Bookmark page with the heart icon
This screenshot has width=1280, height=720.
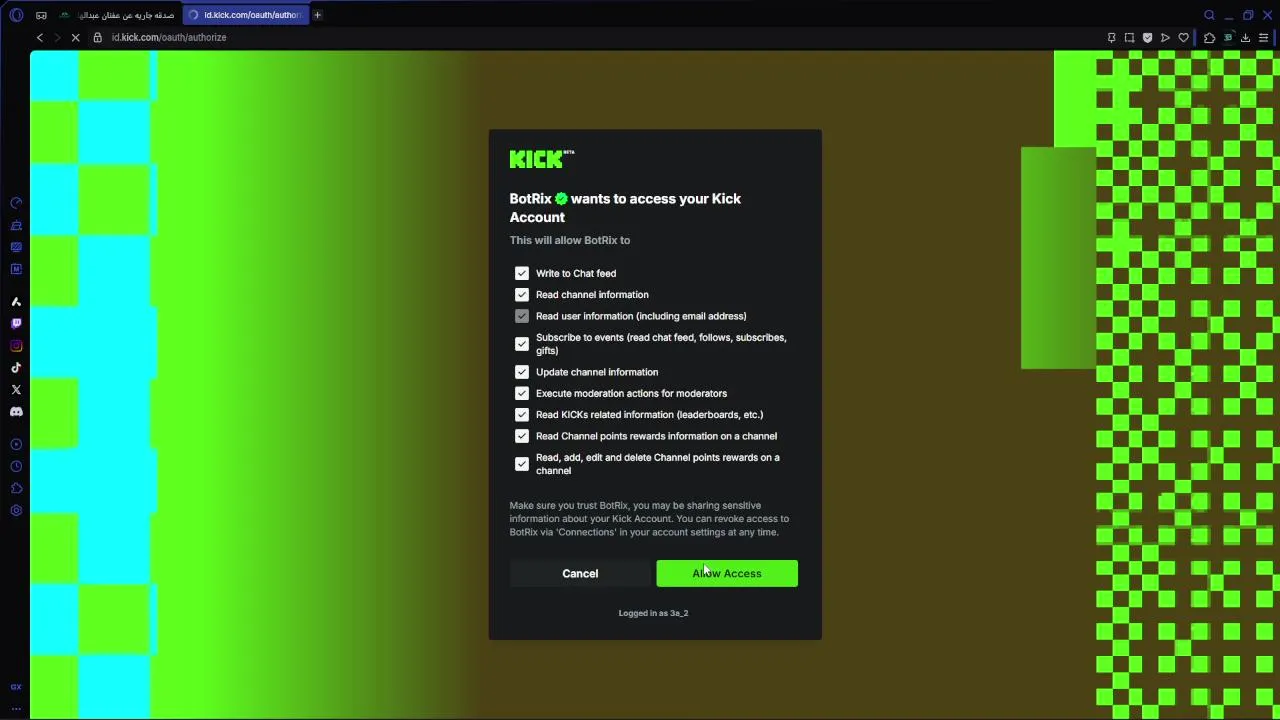(1183, 38)
